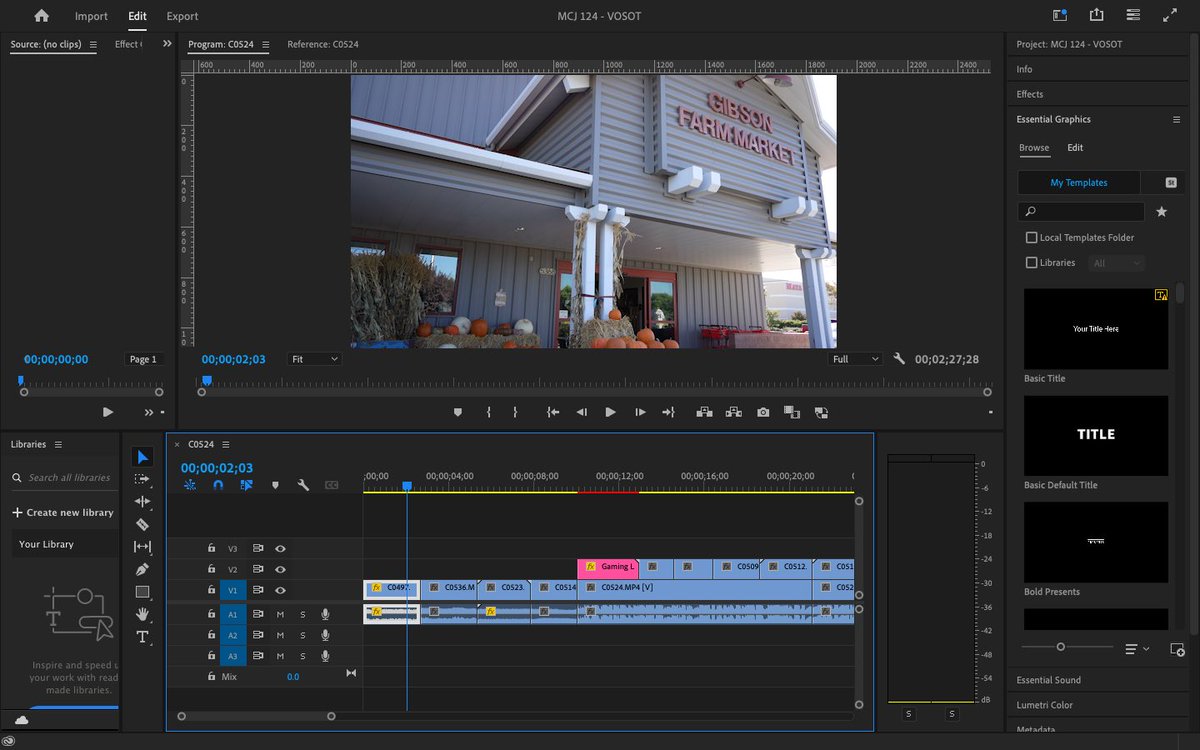Image resolution: width=1200 pixels, height=750 pixels.
Task: Select the Selection arrow tool
Action: point(142,457)
